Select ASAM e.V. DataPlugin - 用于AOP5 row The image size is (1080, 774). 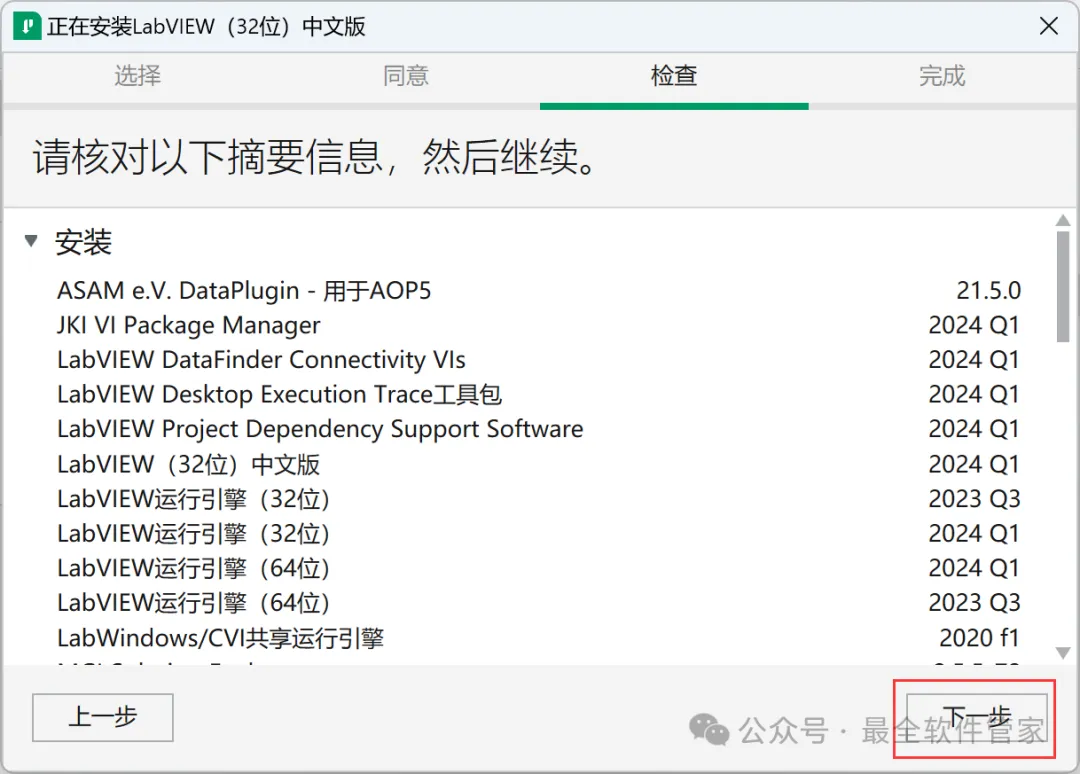point(539,291)
